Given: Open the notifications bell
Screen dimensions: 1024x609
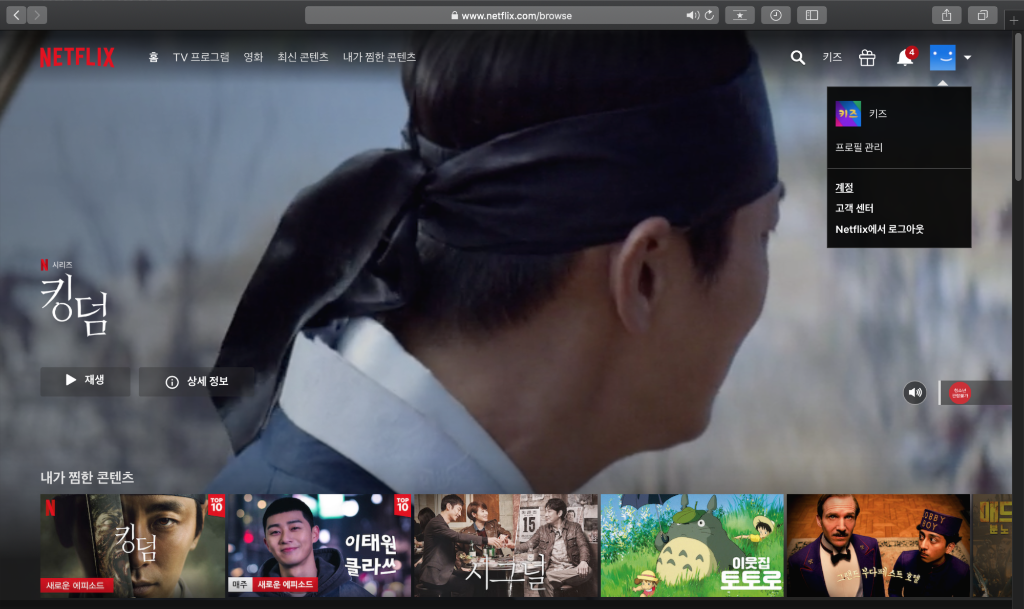Looking at the screenshot, I should pos(905,57).
